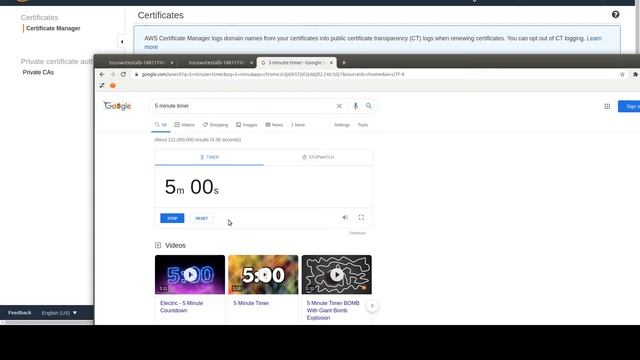Submit the search with the magnifier icon

[x=369, y=106]
